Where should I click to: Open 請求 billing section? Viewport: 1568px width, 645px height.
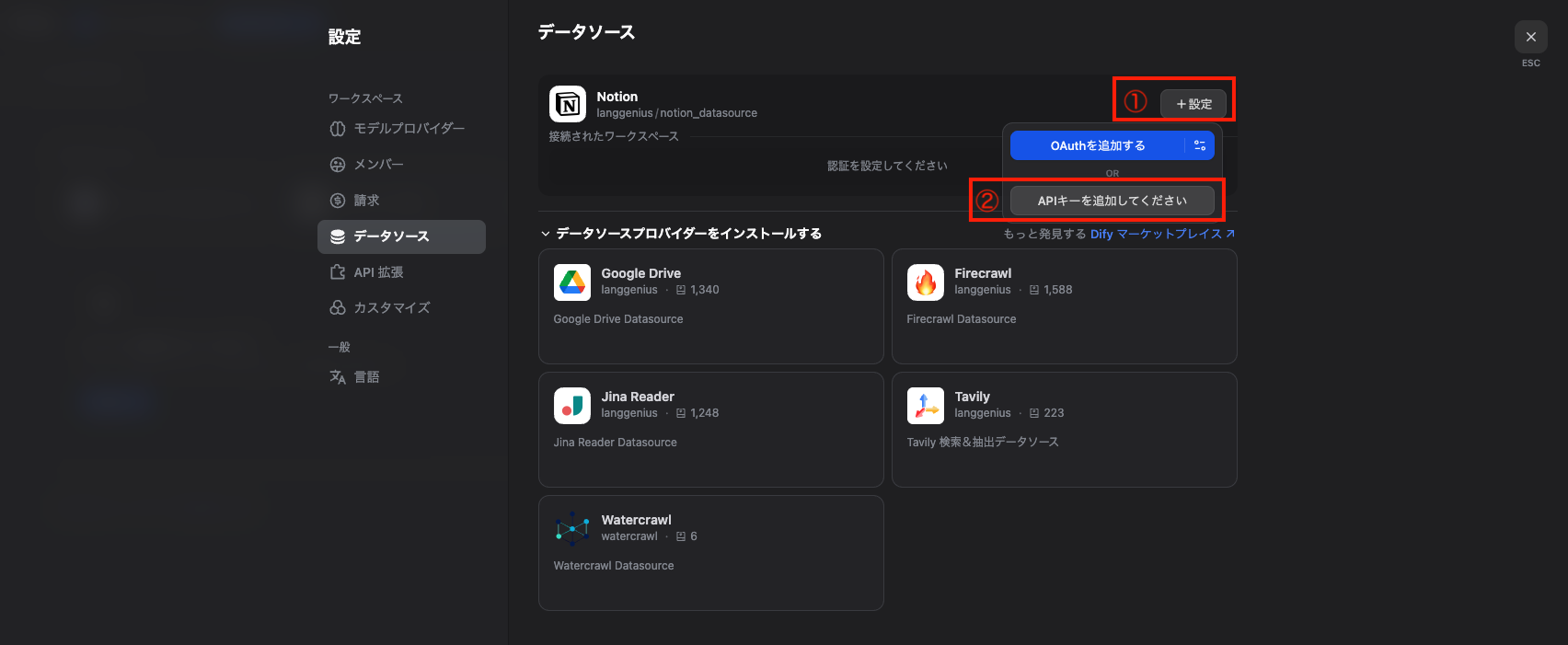click(401, 200)
